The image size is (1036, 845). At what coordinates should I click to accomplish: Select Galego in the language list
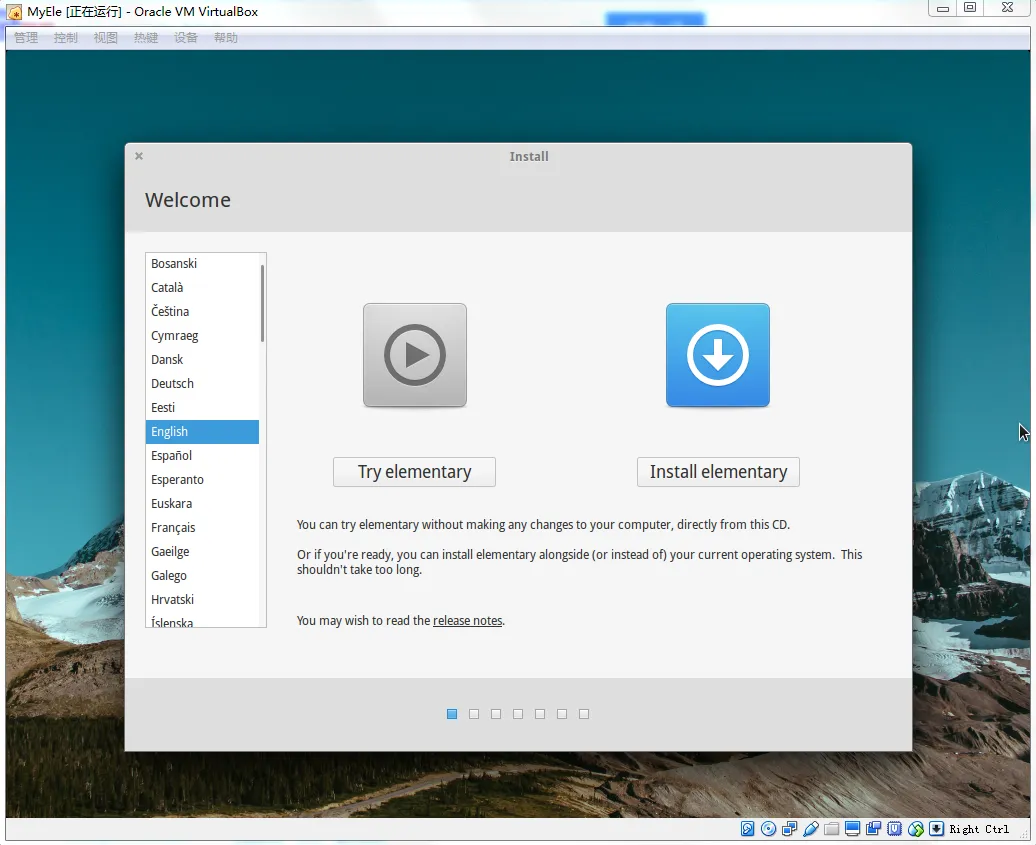202,575
